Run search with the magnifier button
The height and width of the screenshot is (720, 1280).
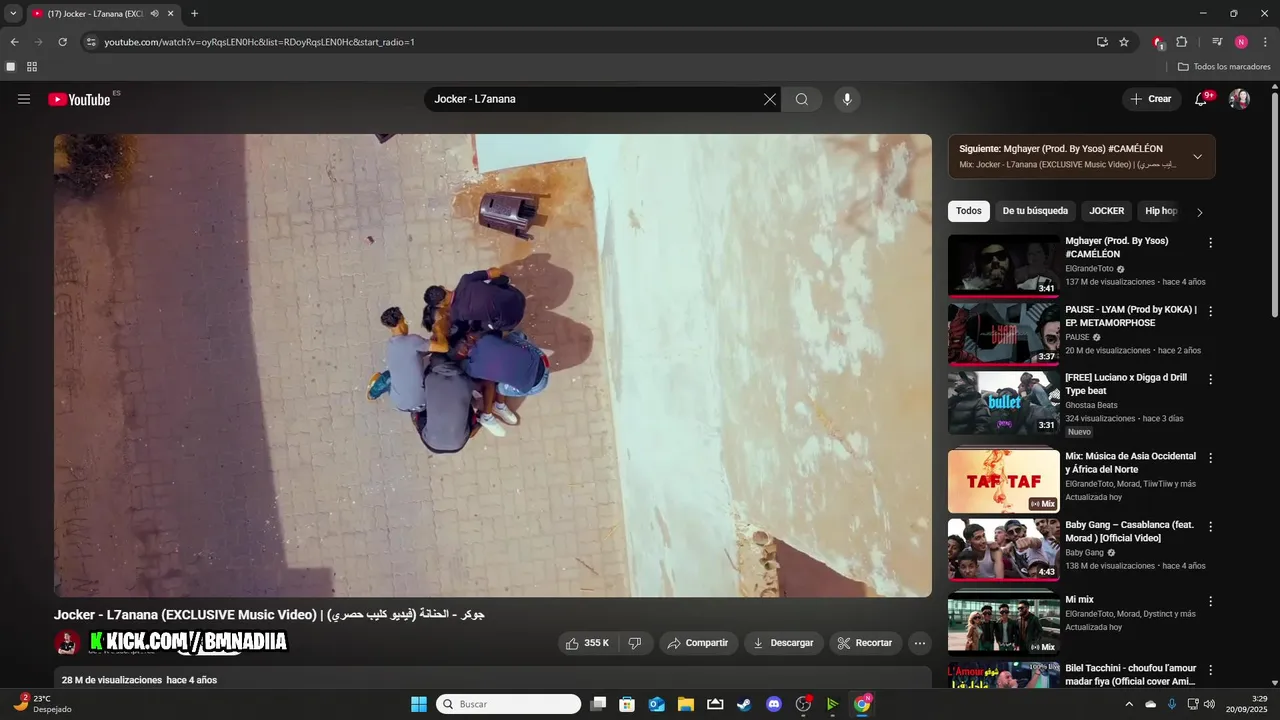coord(802,99)
